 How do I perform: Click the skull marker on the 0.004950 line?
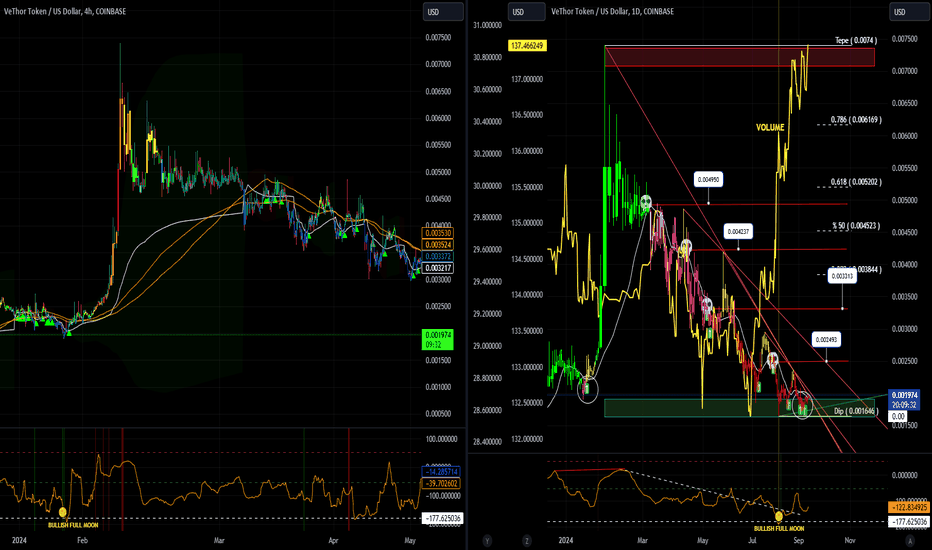(x=646, y=203)
